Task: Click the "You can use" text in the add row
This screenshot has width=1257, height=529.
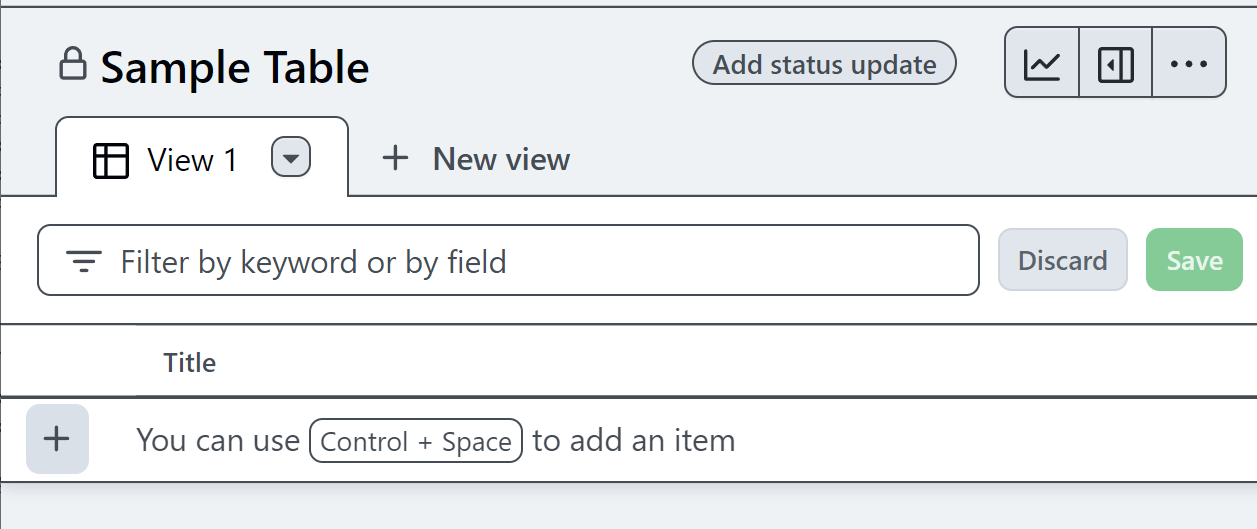Action: pyautogui.click(x=218, y=440)
